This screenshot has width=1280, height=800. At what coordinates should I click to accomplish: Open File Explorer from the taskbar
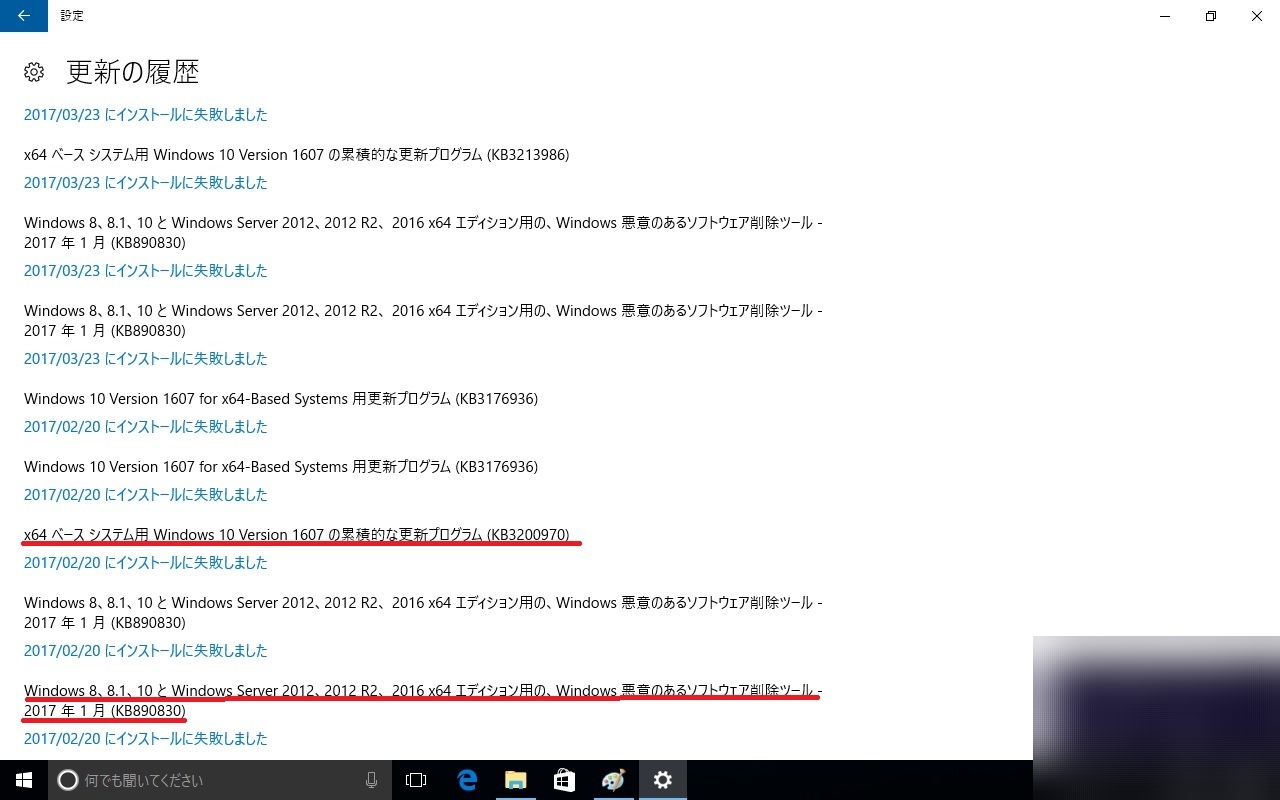click(515, 780)
